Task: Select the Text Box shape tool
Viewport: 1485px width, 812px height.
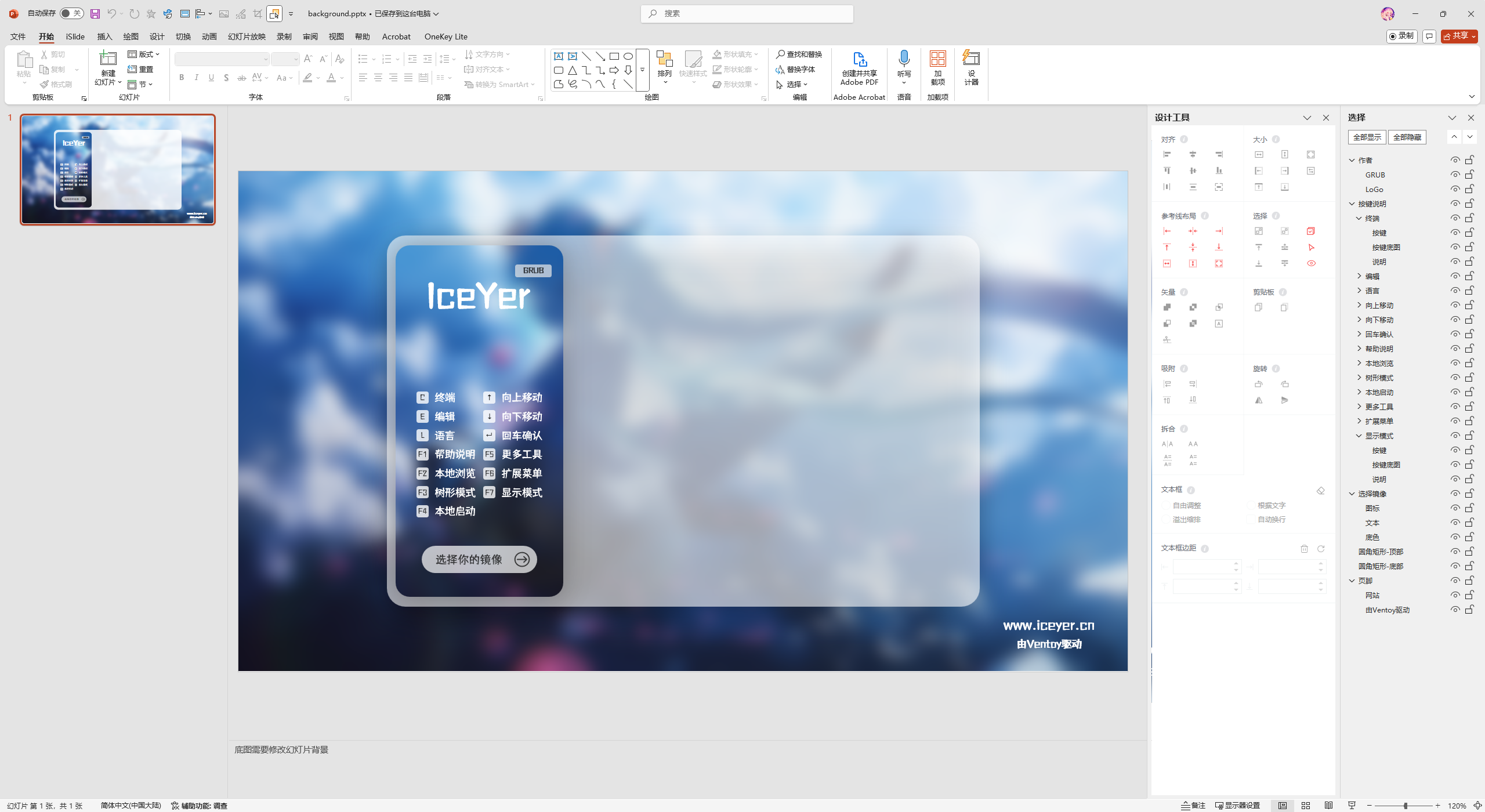Action: [558, 56]
